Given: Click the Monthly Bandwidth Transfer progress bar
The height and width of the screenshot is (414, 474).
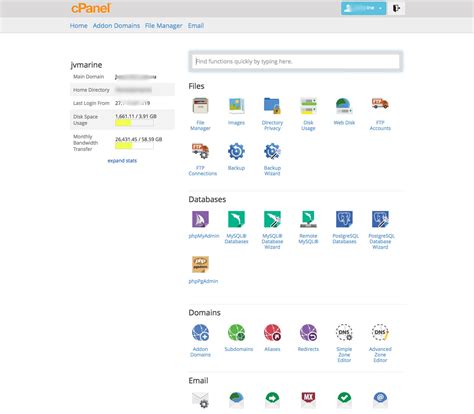Looking at the screenshot, I should 134,146.
